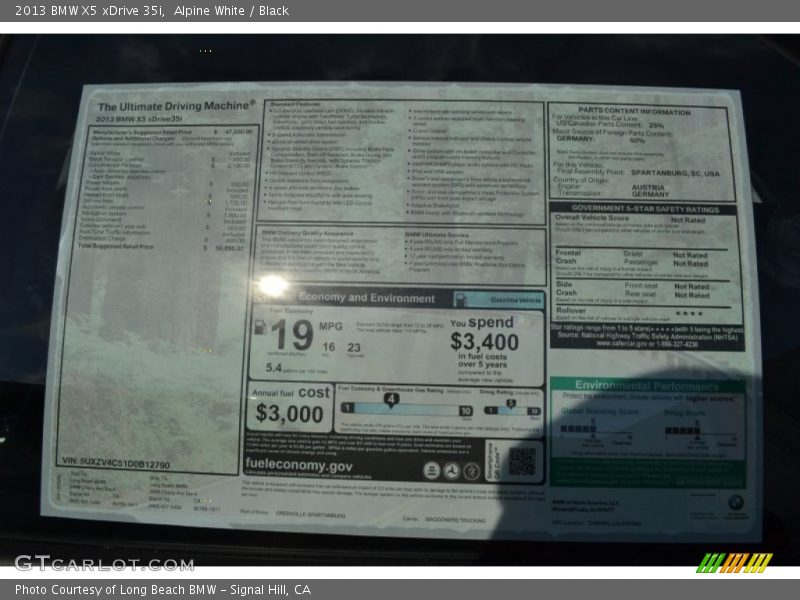Click the highway mileage value 23
The height and width of the screenshot is (600, 800).
(x=354, y=348)
